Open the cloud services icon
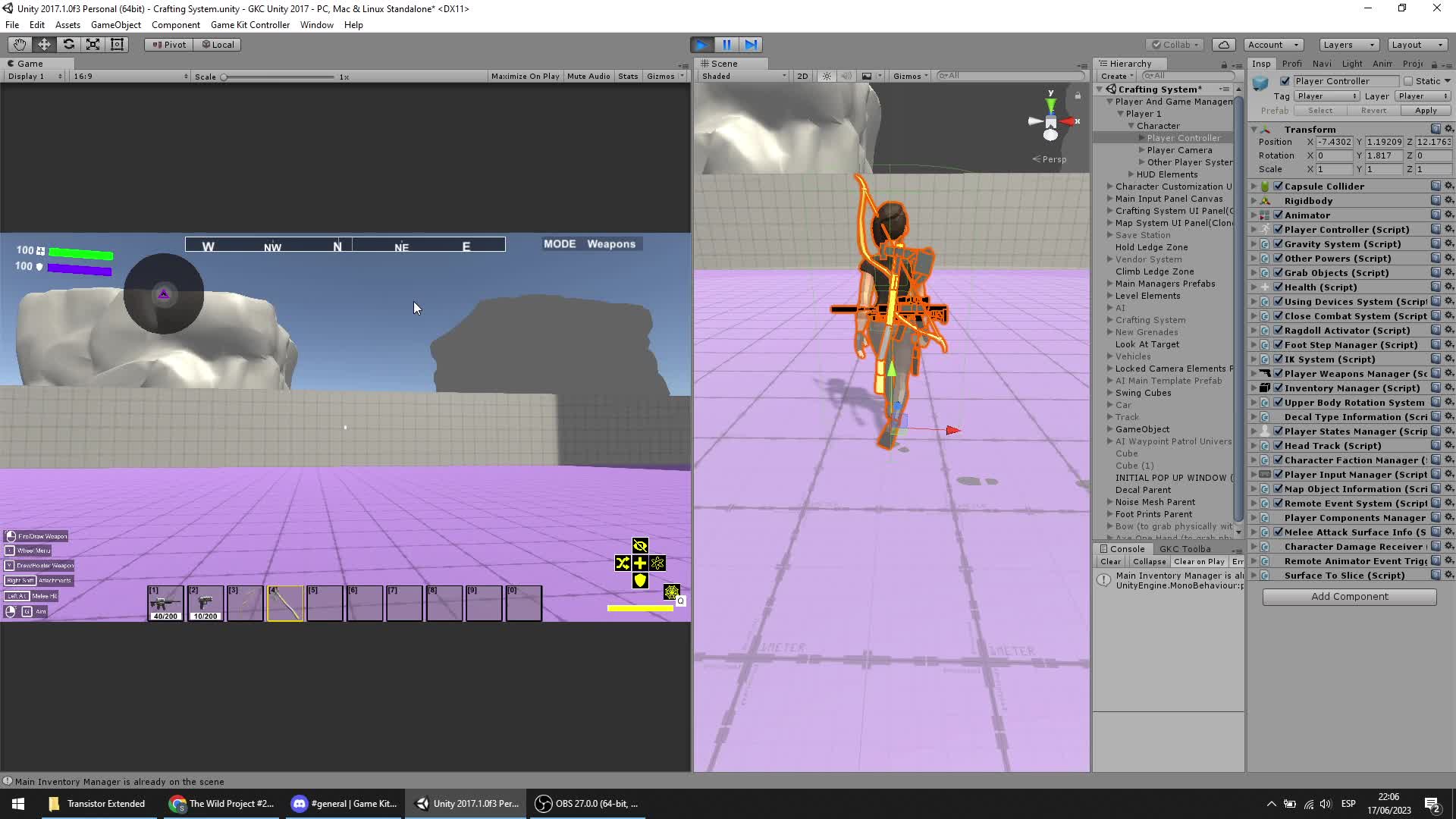 (x=1223, y=45)
